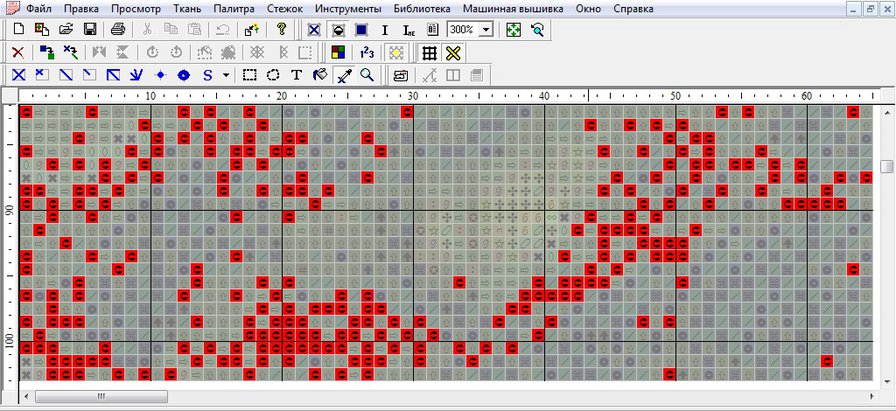Image resolution: width=896 pixels, height=411 pixels.
Task: Click the printer icon to print
Action: click(x=117, y=30)
